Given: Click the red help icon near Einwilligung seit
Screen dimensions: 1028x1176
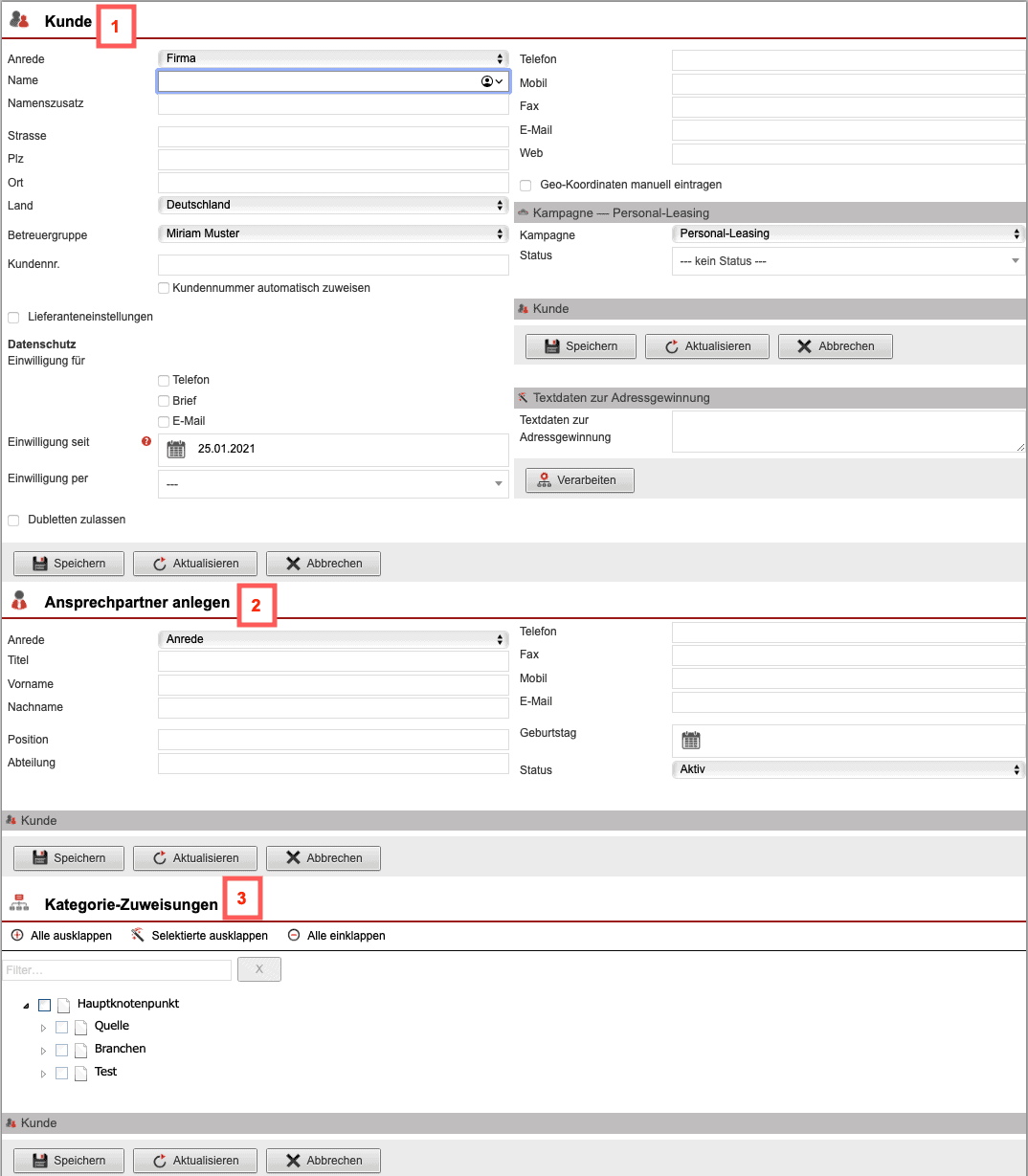Looking at the screenshot, I should (x=146, y=441).
